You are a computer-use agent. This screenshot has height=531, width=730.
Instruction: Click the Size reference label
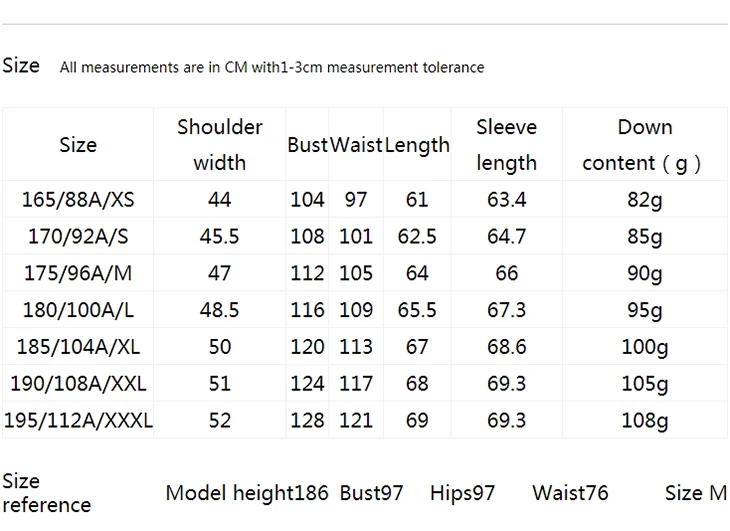(x=47, y=493)
